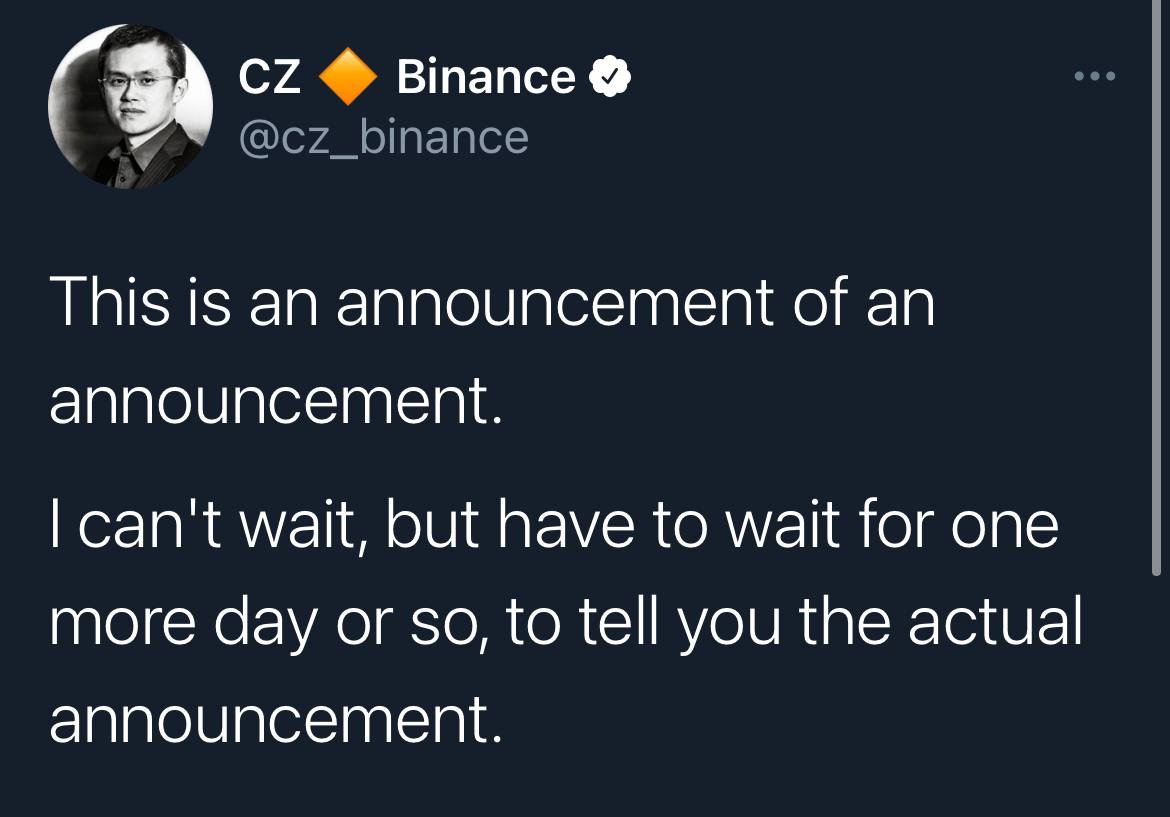The height and width of the screenshot is (817, 1170).
Task: Click "Binance" in the display name
Action: pos(486,78)
